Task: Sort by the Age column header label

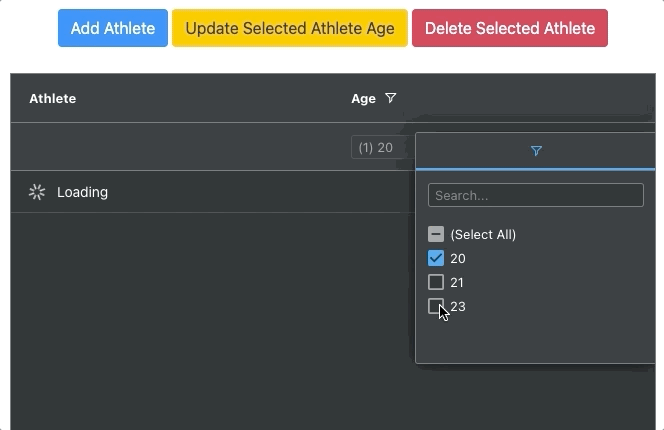Action: [x=363, y=98]
